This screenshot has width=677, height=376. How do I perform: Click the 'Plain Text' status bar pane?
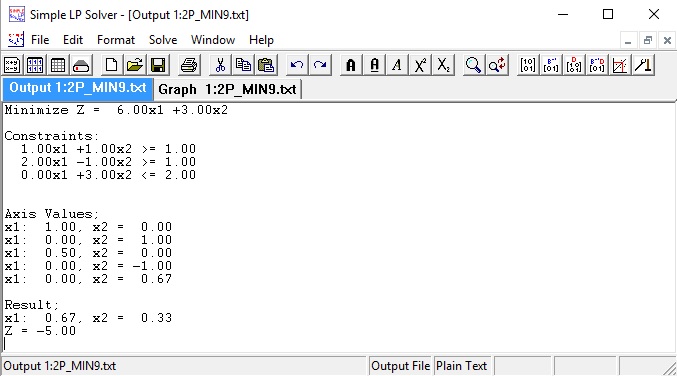[x=462, y=366]
